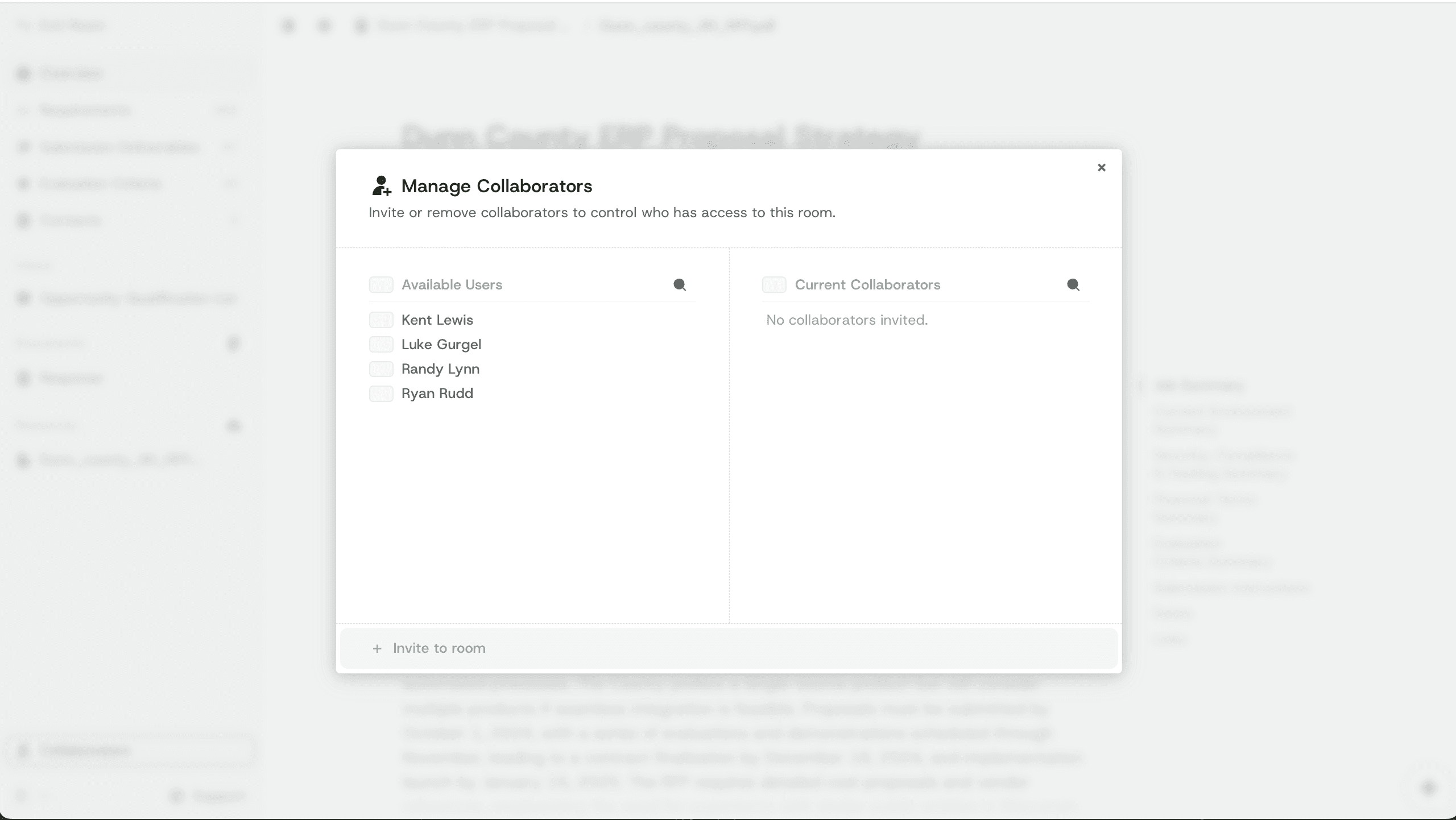Check the Luke Gurgel checkbox
The width and height of the screenshot is (1456, 820).
[x=381, y=344]
